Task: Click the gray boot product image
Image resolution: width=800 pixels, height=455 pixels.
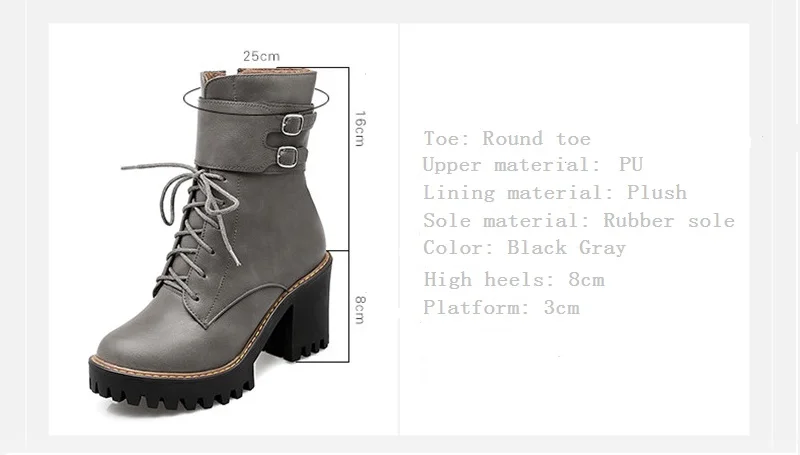Action: pos(210,239)
